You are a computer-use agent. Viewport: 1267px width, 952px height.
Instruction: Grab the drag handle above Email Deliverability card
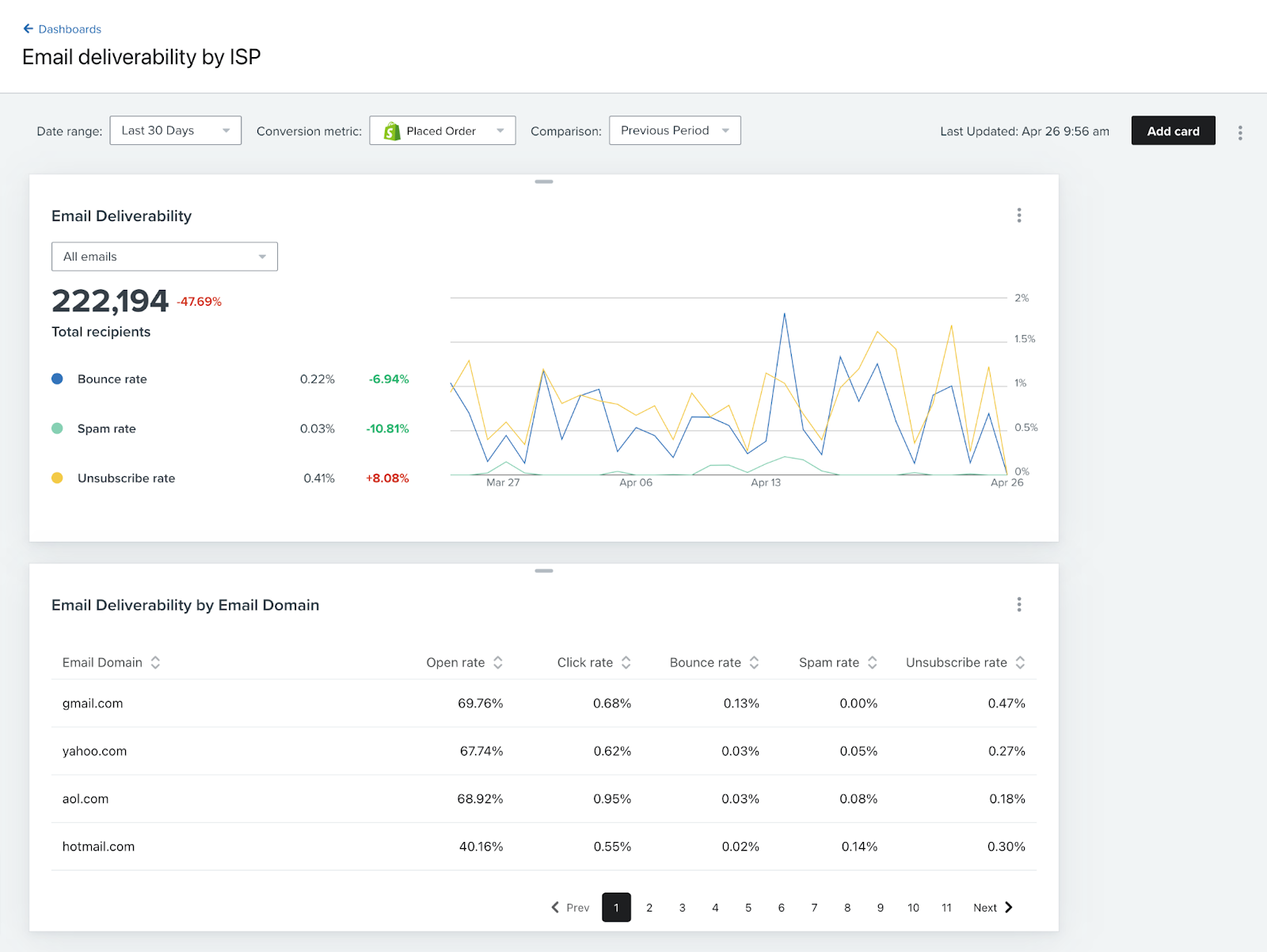[x=544, y=181]
